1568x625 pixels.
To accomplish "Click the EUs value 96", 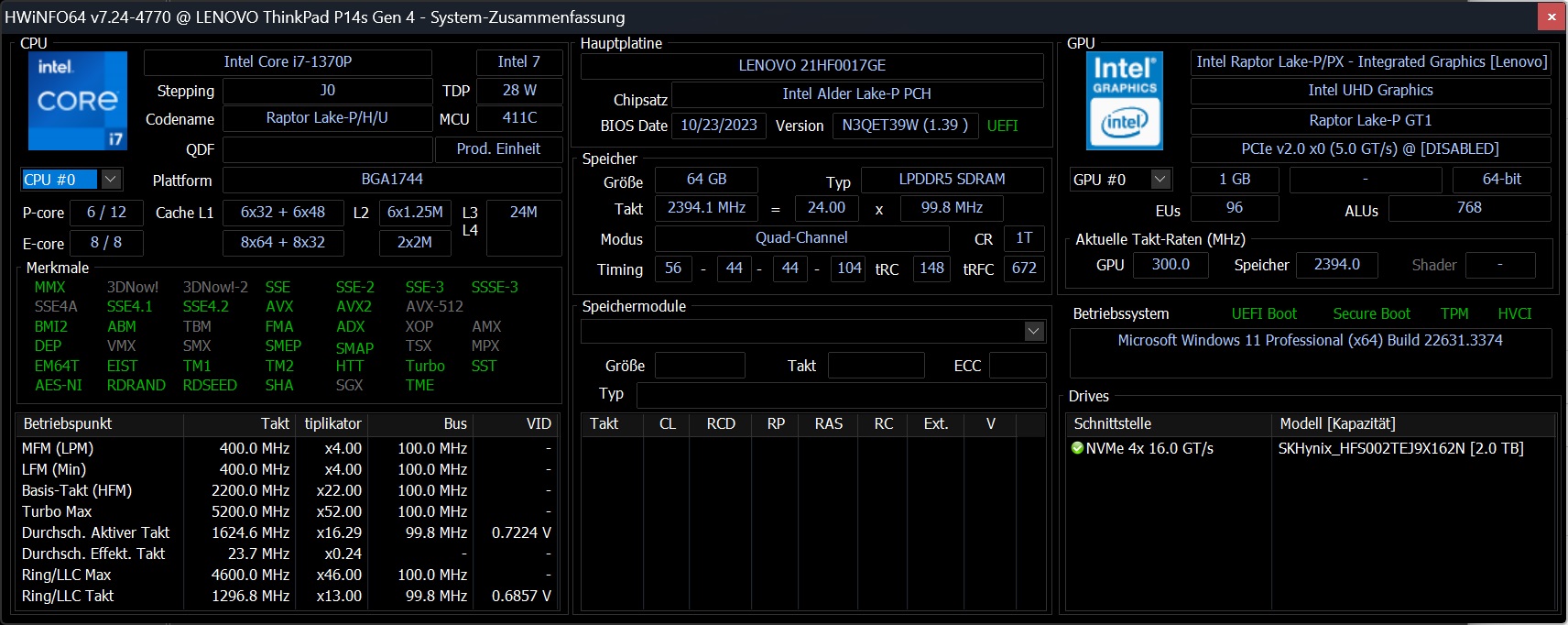I will pos(1235,208).
